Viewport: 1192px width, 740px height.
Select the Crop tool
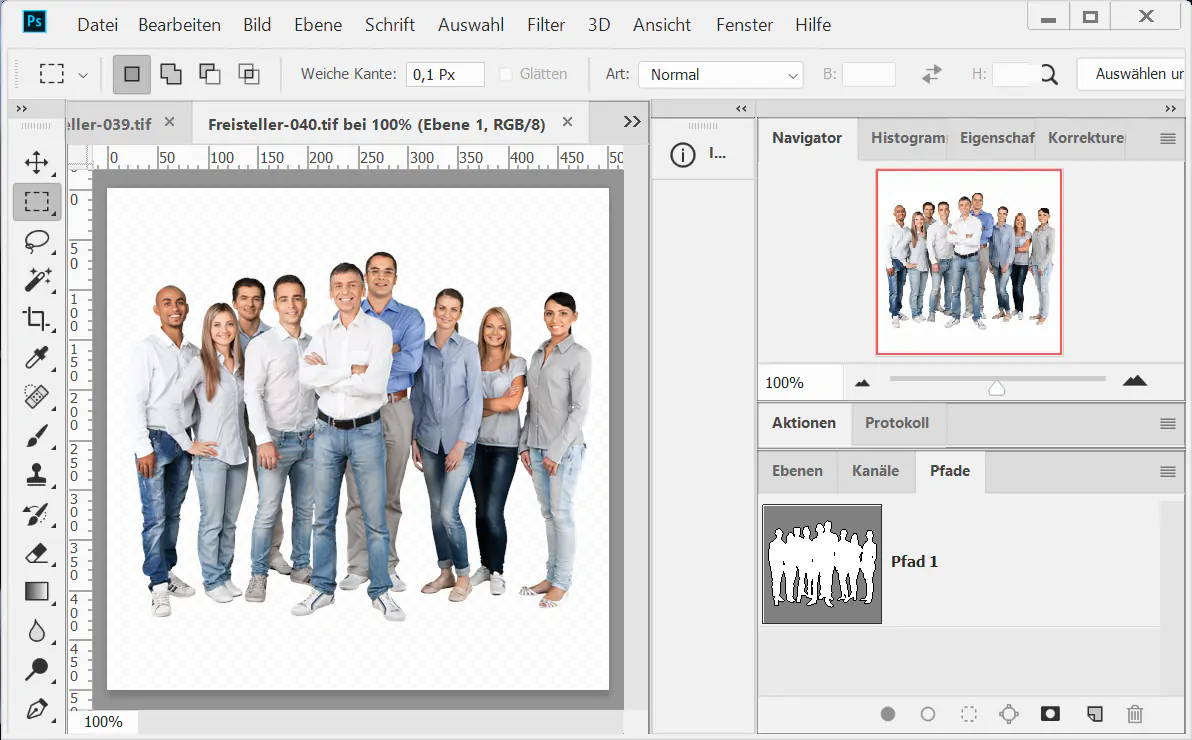click(x=37, y=319)
